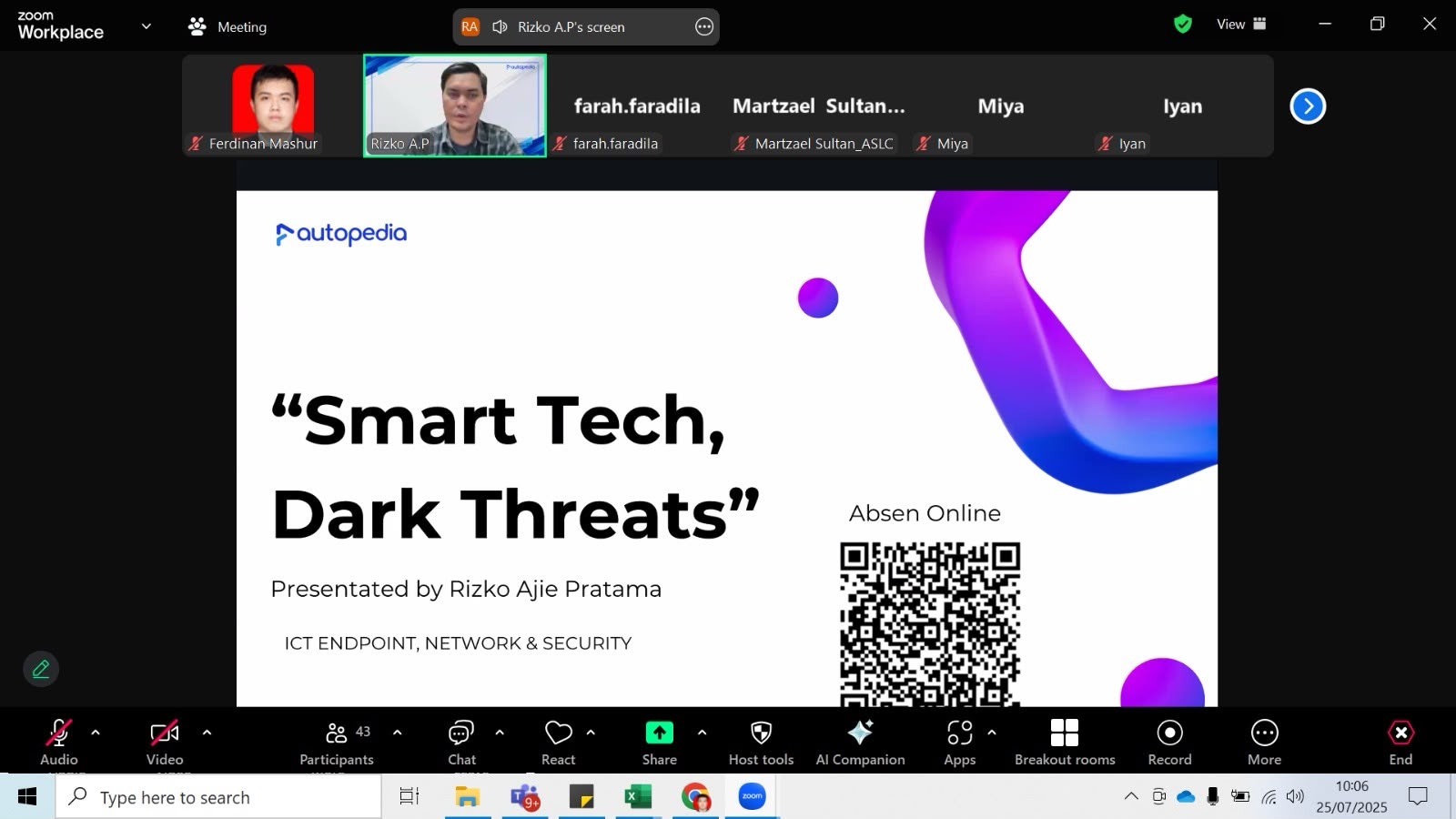The width and height of the screenshot is (1456, 819).
Task: Open Sticky Notes from the taskbar
Action: [581, 797]
